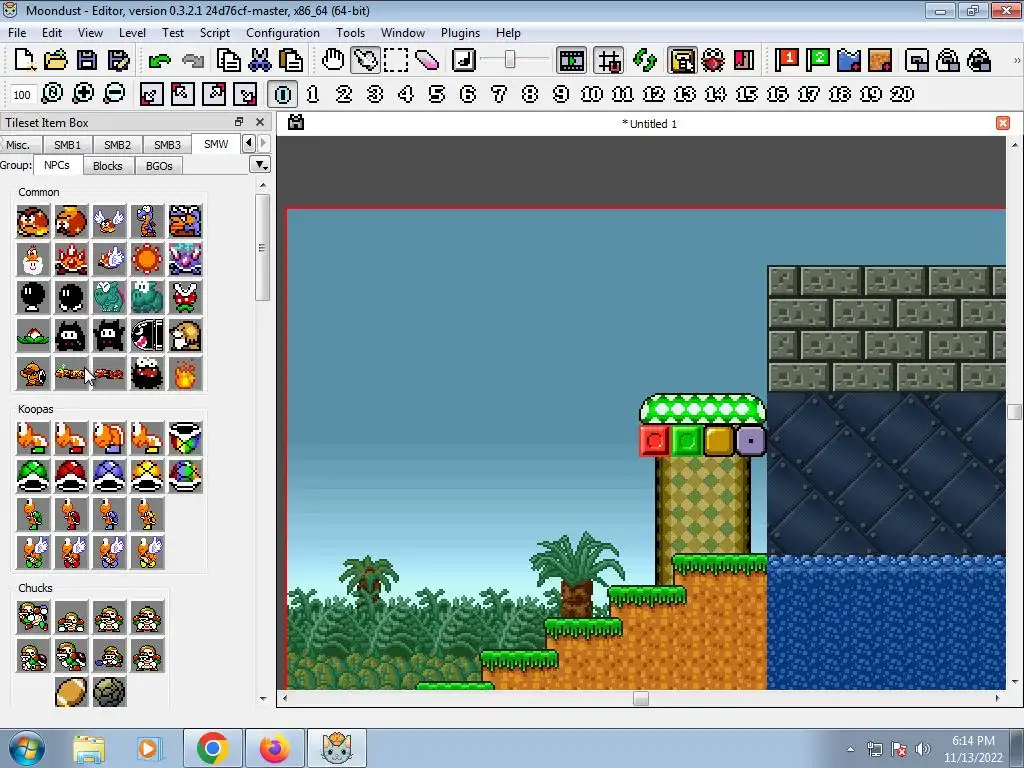Open the Windows Start menu
The image size is (1024, 768).
[26, 748]
